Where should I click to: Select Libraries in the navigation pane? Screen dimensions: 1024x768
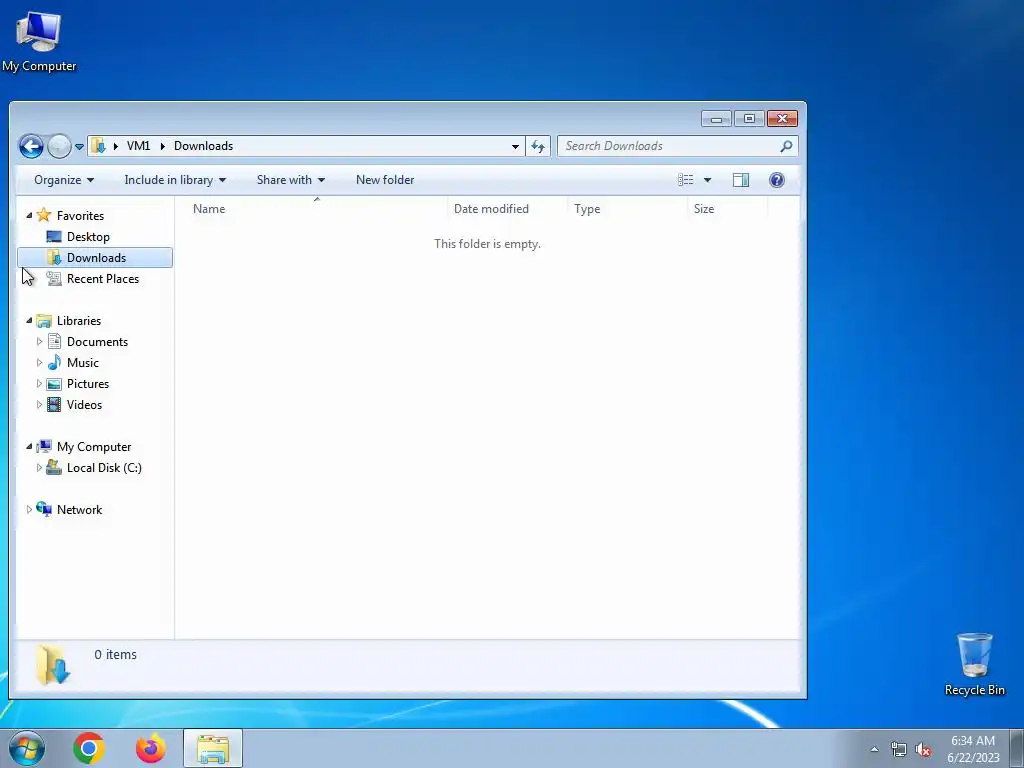coord(78,321)
